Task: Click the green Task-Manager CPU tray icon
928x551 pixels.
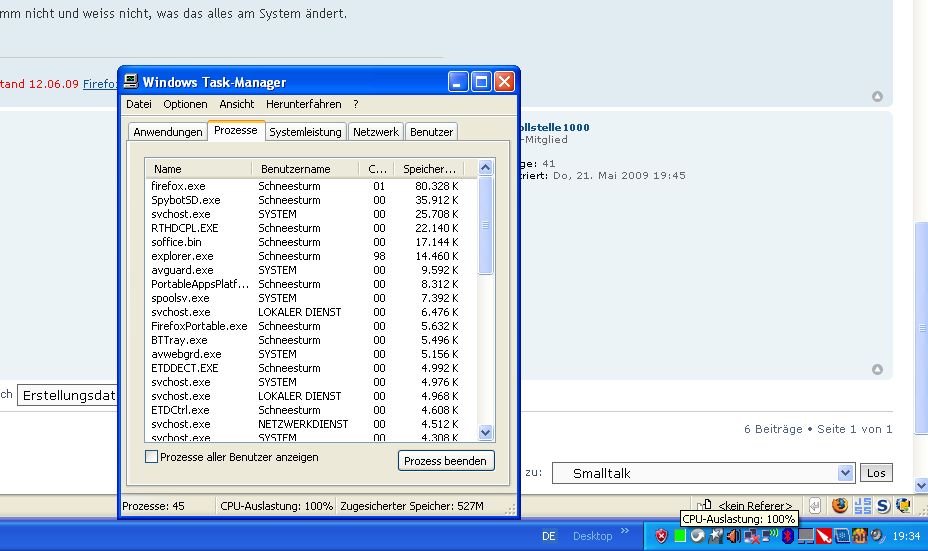Action: click(x=679, y=536)
